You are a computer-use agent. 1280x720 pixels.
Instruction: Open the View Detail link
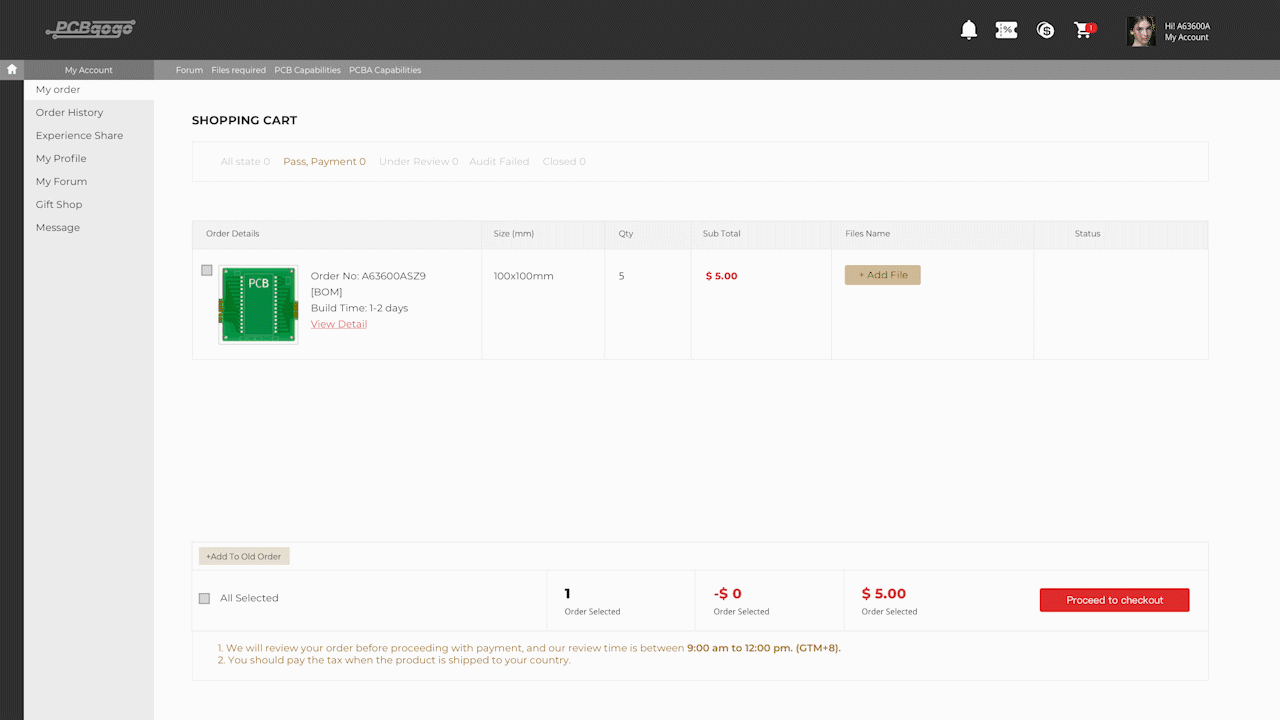tap(339, 324)
